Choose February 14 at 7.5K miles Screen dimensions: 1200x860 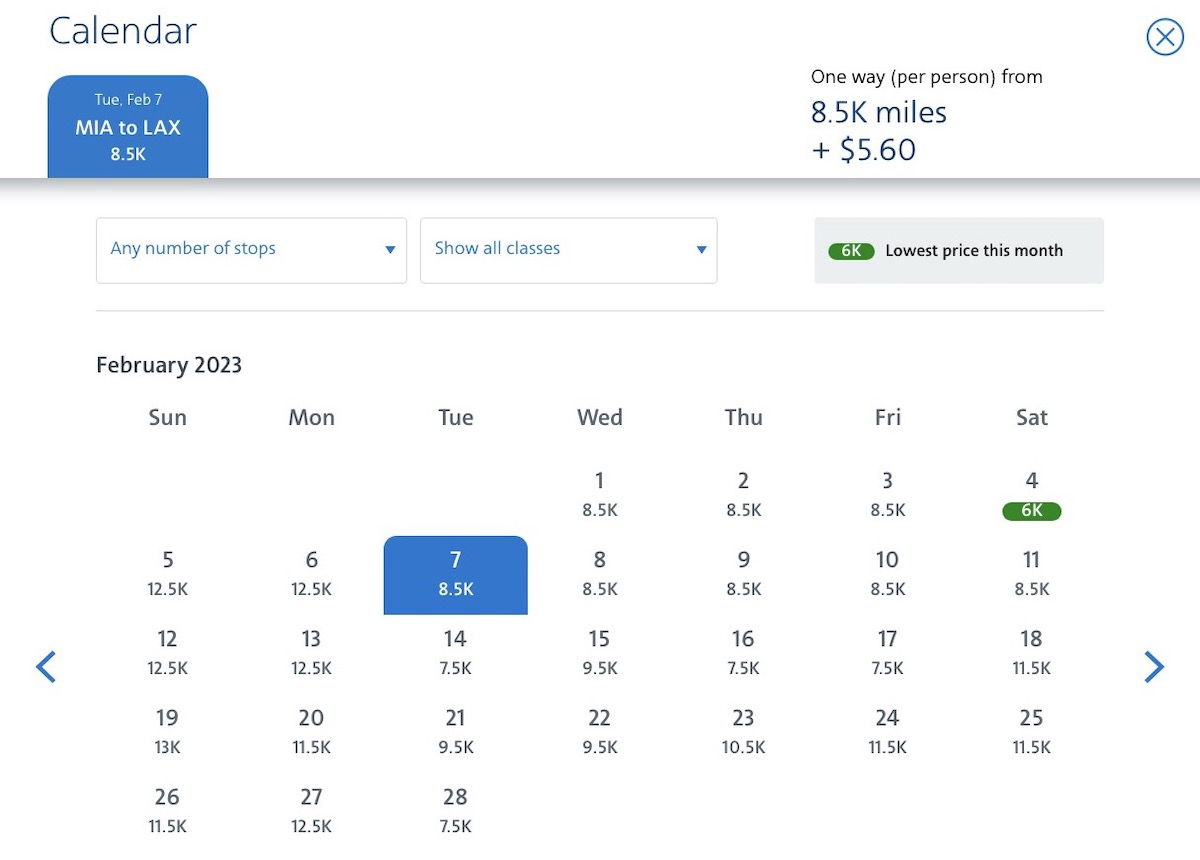pos(456,653)
